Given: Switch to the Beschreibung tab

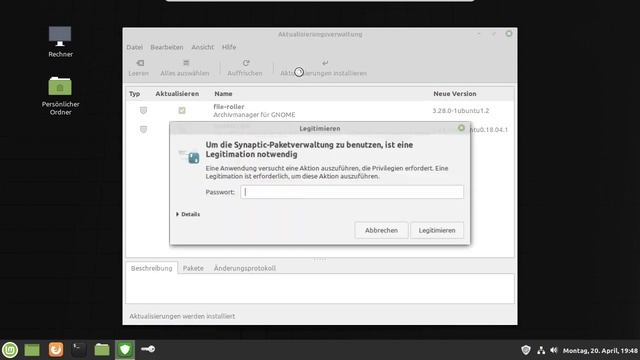Looking at the screenshot, I should point(151,268).
